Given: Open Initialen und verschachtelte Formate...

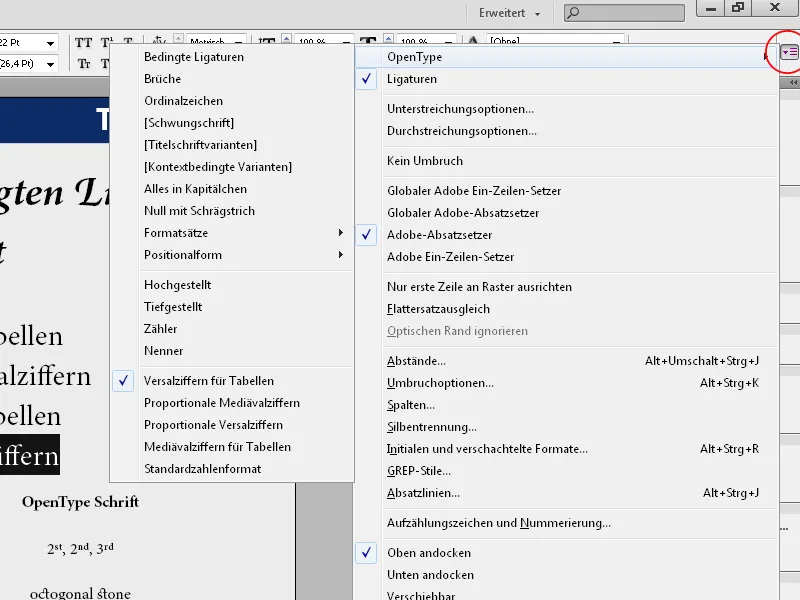Looking at the screenshot, I should click(x=566, y=449).
